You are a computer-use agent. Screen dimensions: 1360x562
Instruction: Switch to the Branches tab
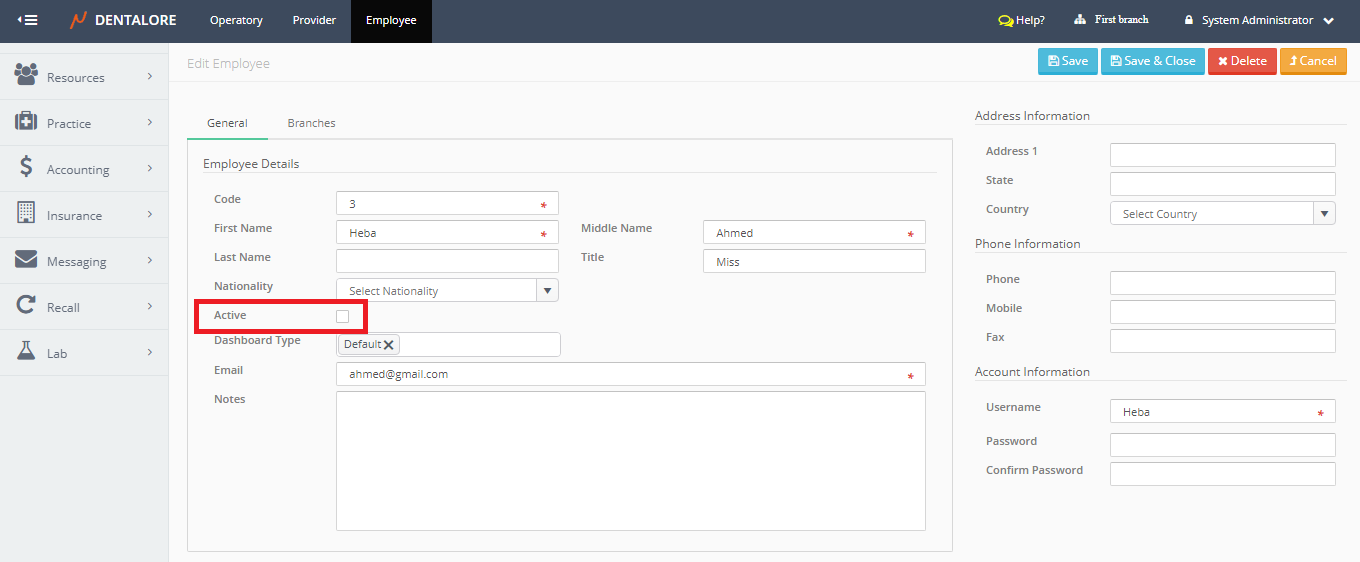pos(311,123)
